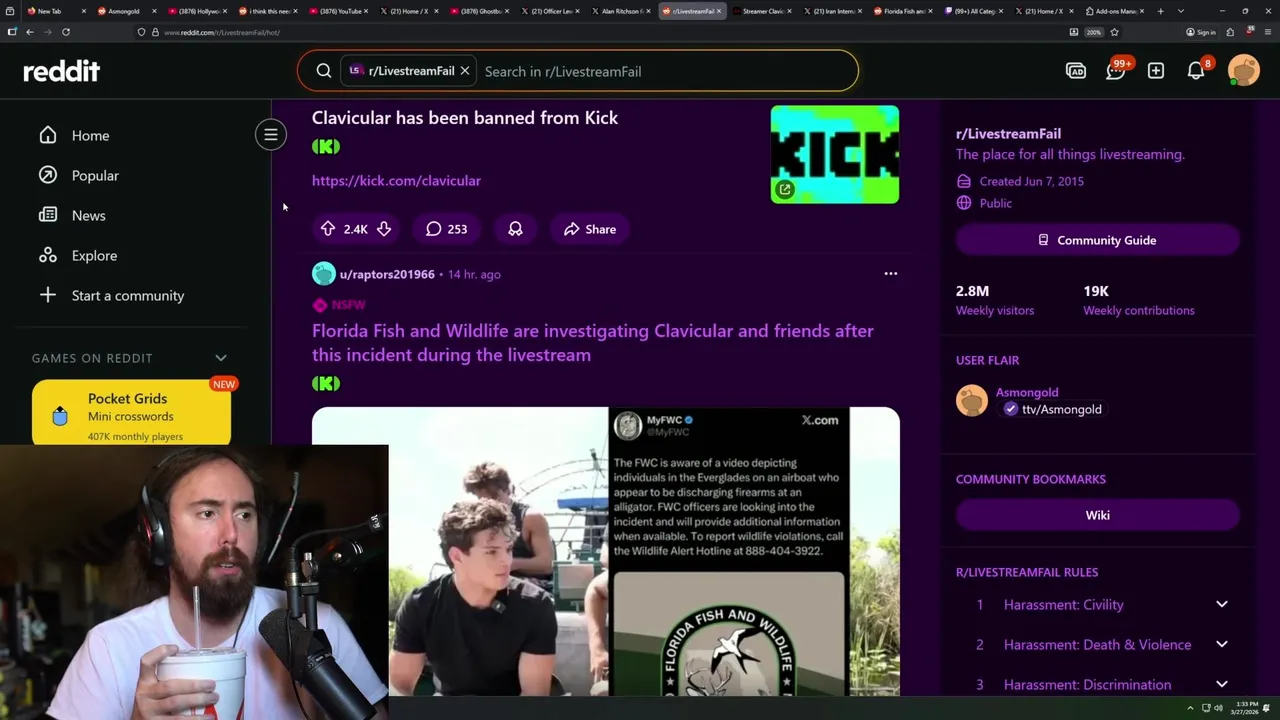Bookmark this page with star icon
This screenshot has width=1280, height=720.
[x=1115, y=32]
